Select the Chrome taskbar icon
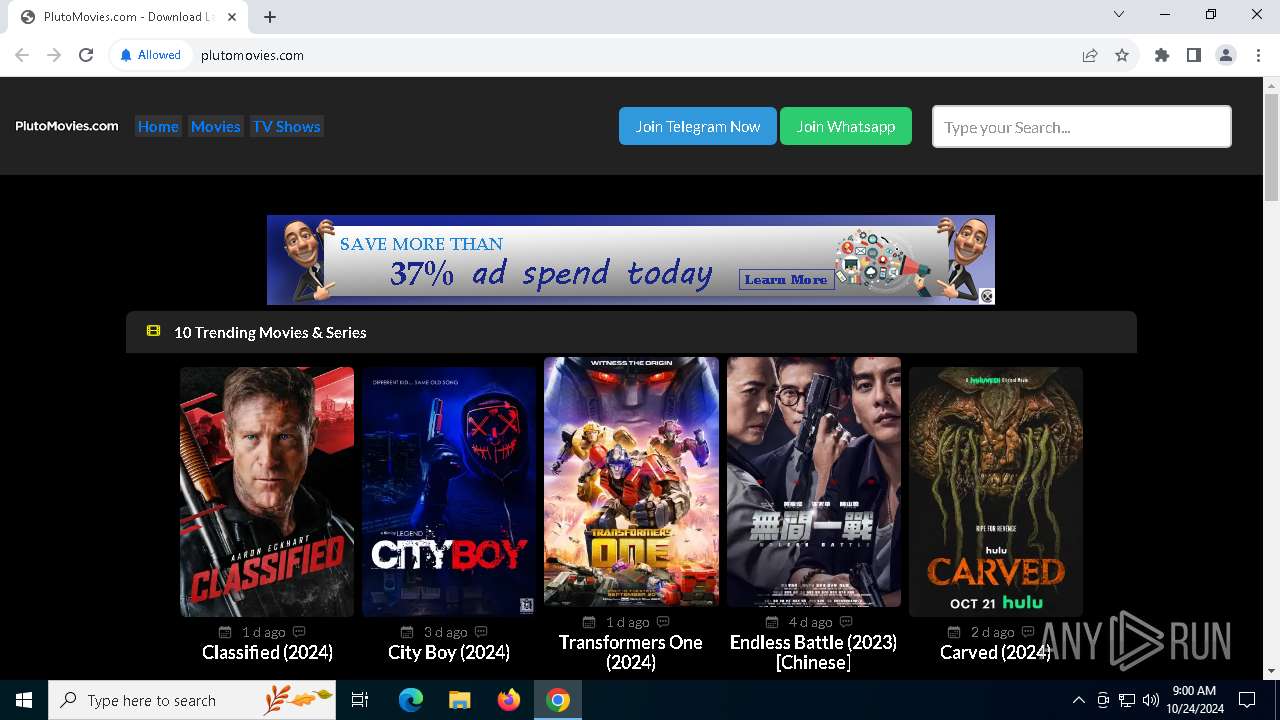 [558, 700]
